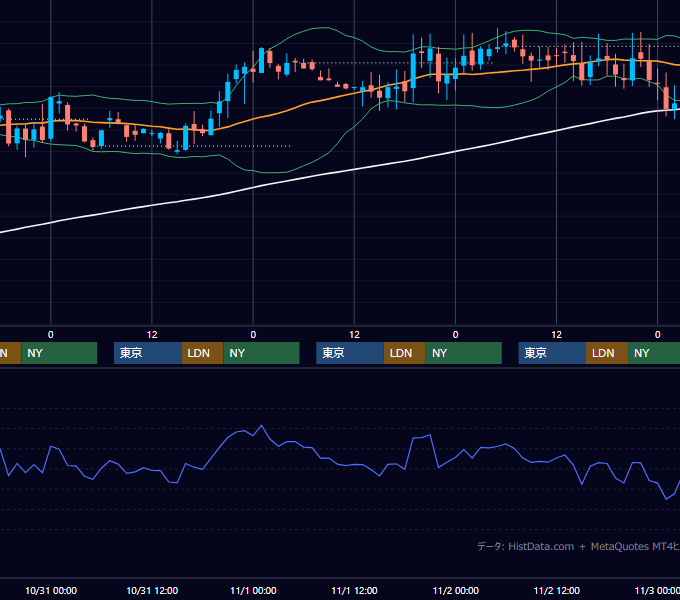Image resolution: width=680 pixels, height=600 pixels.
Task: Click the LDN session bar on 11/1
Action: pyautogui.click(x=405, y=353)
